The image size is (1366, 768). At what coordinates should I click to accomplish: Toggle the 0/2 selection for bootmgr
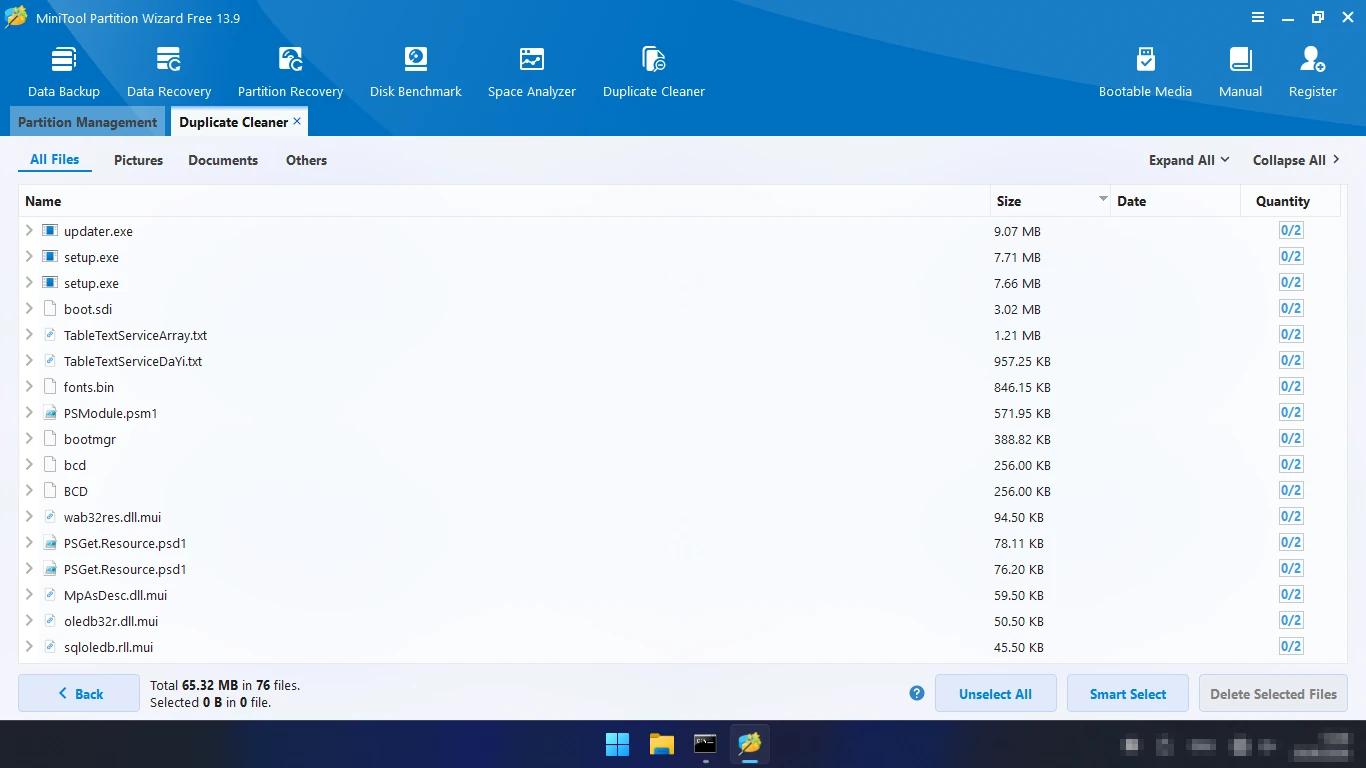[x=1291, y=439]
